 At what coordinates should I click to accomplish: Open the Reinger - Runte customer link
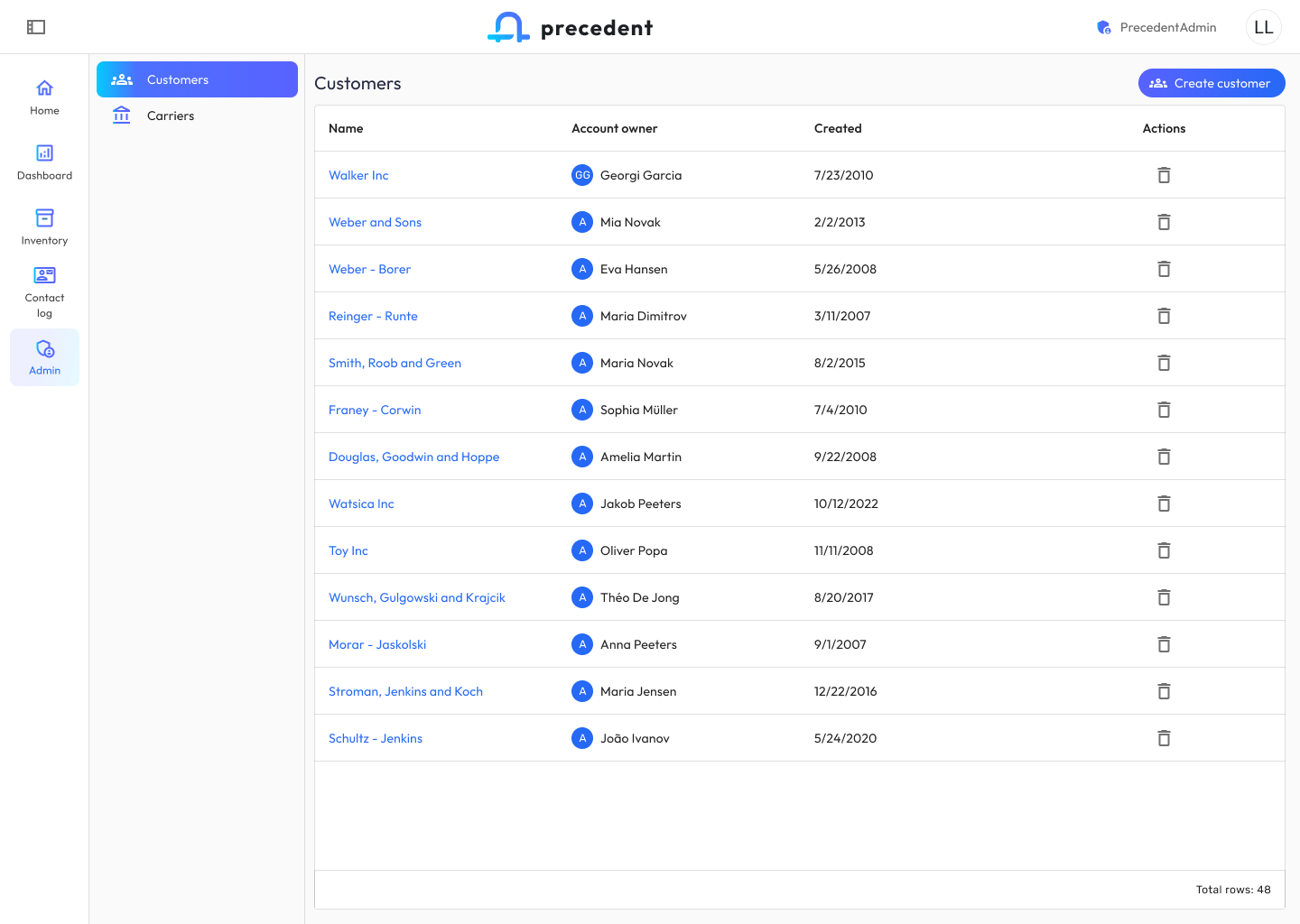pos(373,316)
